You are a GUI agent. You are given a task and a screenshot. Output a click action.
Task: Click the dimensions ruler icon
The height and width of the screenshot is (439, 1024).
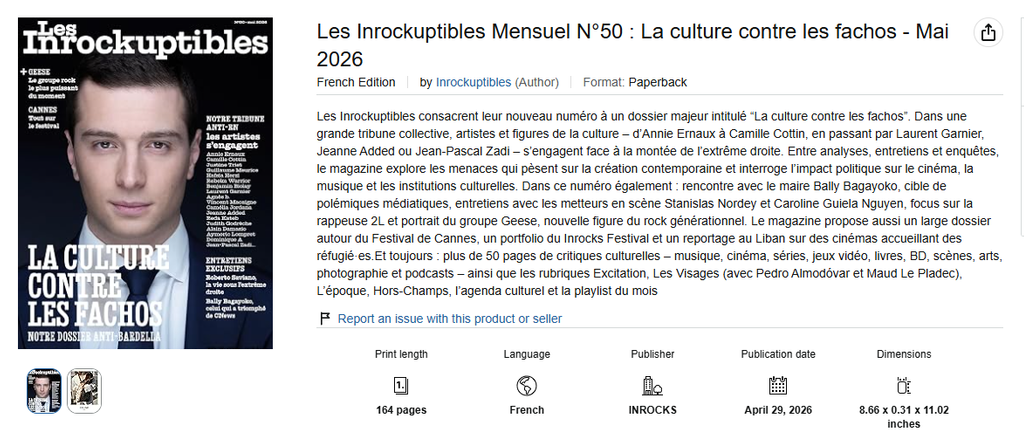coord(904,386)
